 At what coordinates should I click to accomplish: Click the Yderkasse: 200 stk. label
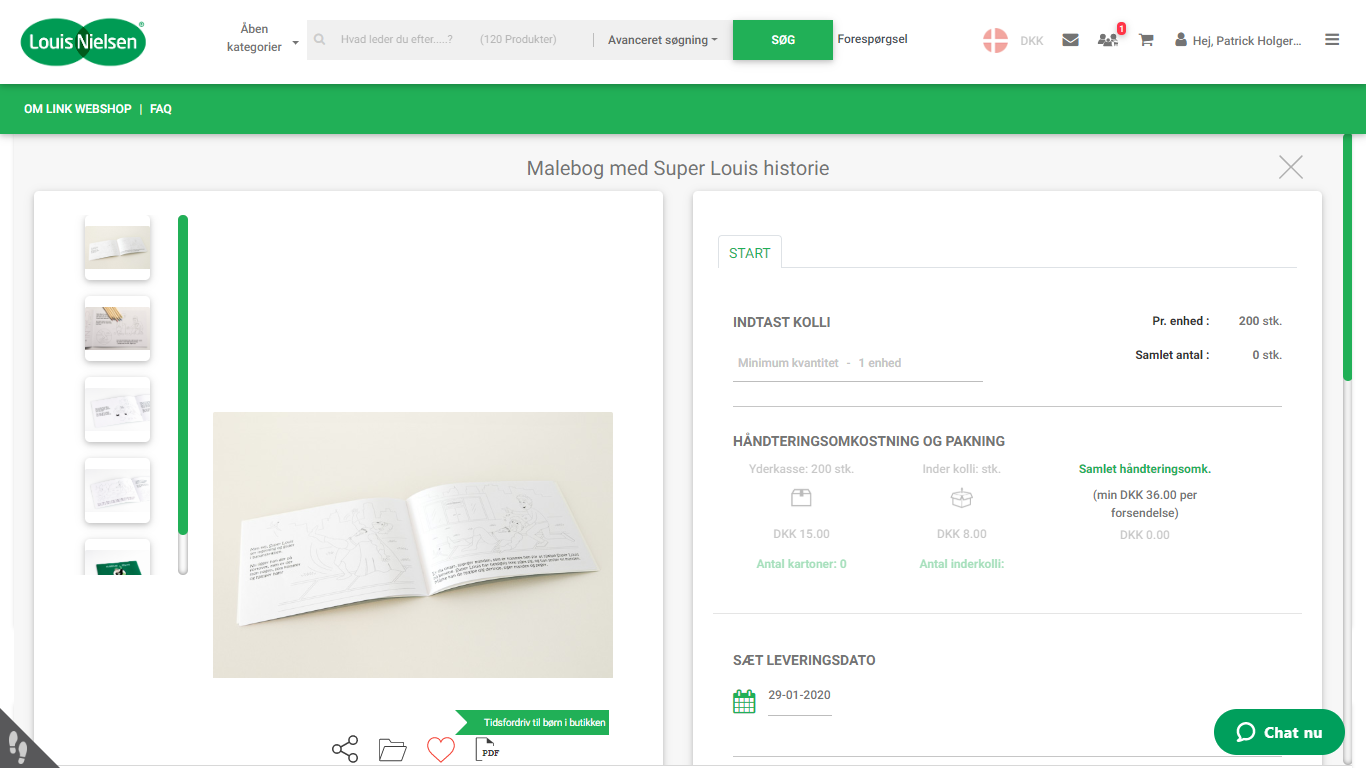[802, 469]
